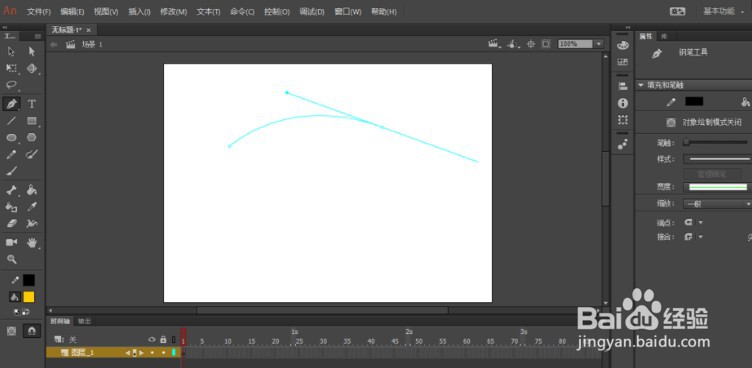
Task: Toggle Snap to Objects magnet
Action: point(32,331)
